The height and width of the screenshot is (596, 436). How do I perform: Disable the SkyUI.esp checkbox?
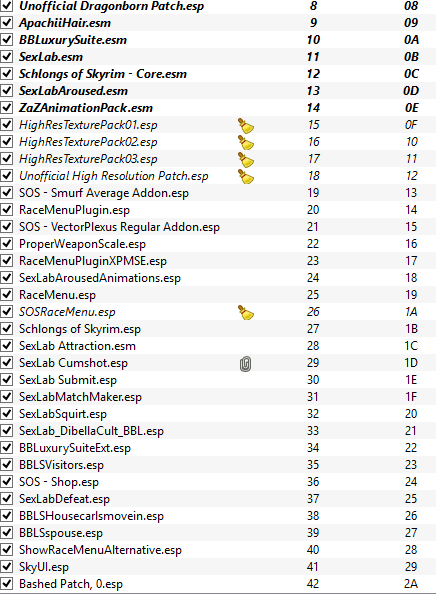6,567
